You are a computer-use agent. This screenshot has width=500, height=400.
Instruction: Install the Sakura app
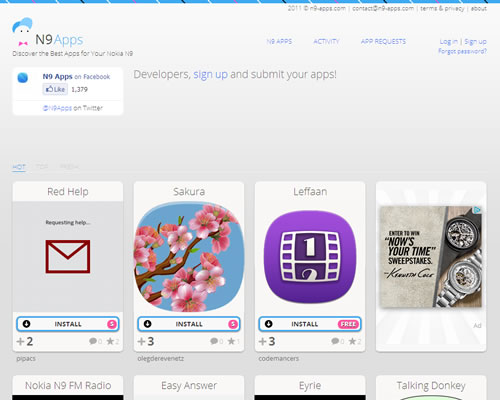pos(189,324)
